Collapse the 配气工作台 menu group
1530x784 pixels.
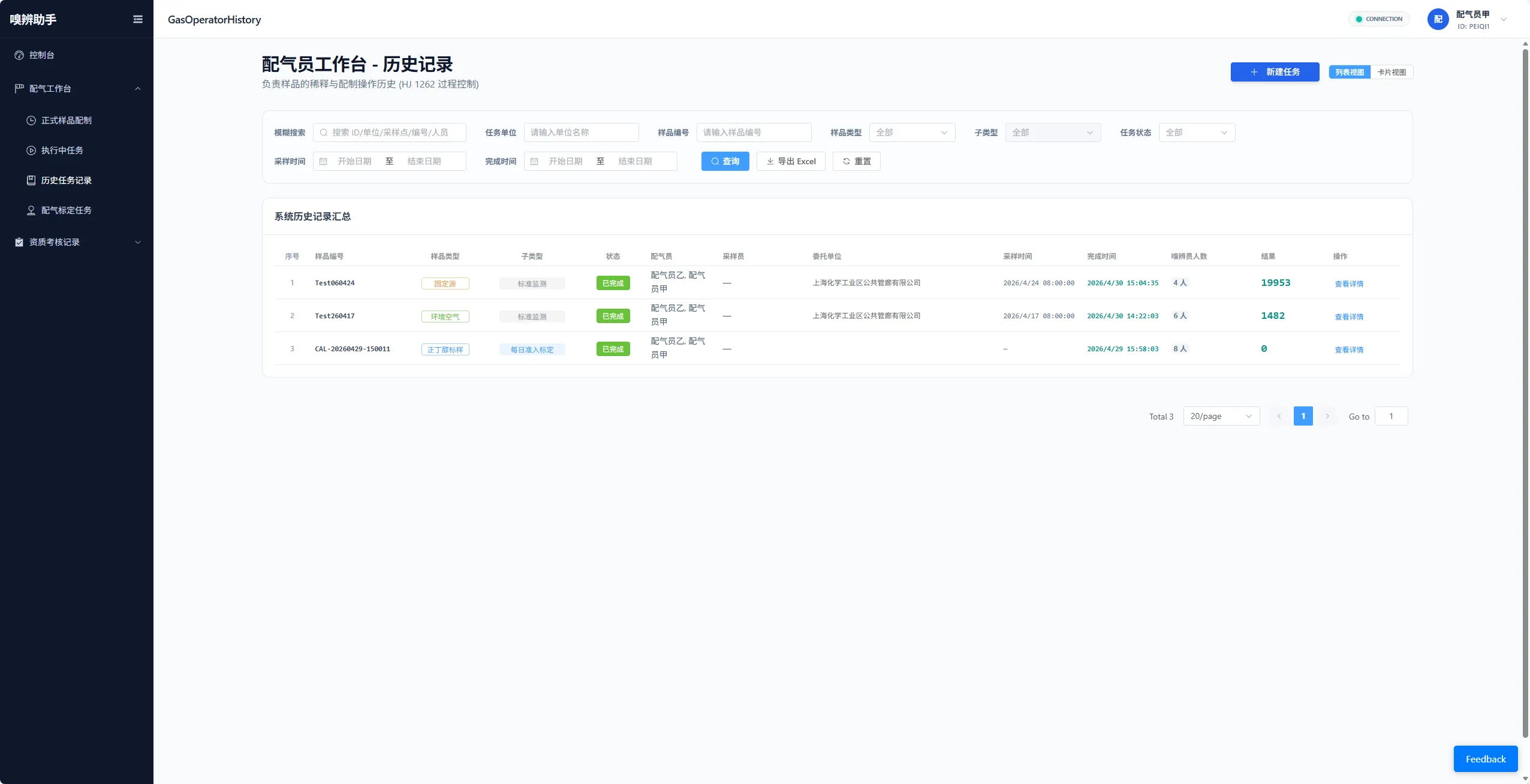pyautogui.click(x=77, y=89)
